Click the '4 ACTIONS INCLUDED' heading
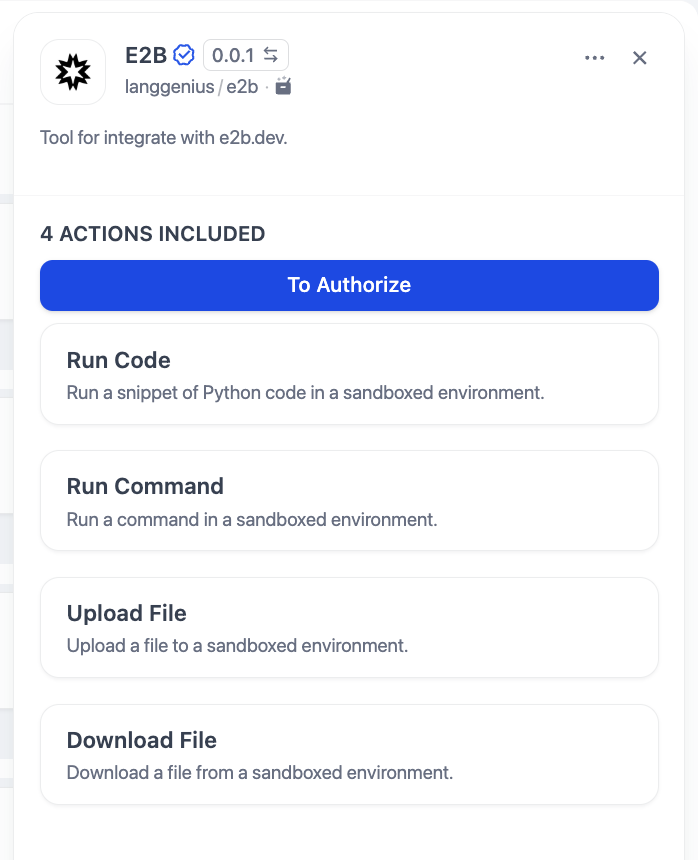 152,234
